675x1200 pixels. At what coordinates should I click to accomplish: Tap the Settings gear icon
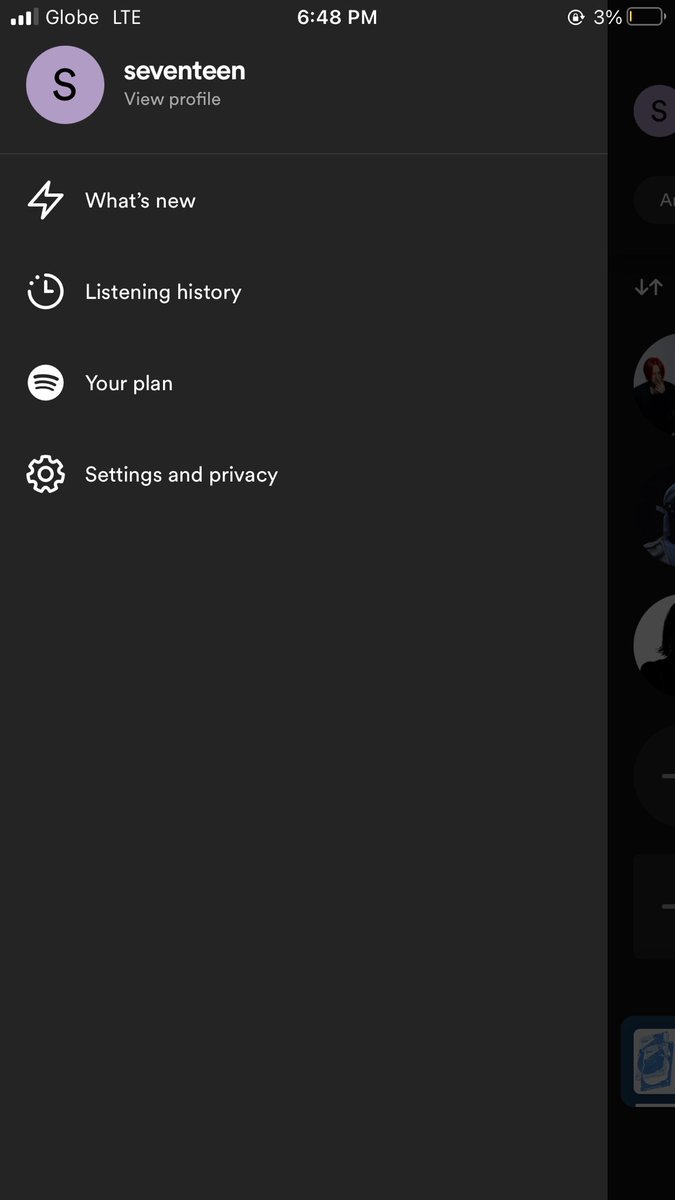(45, 474)
